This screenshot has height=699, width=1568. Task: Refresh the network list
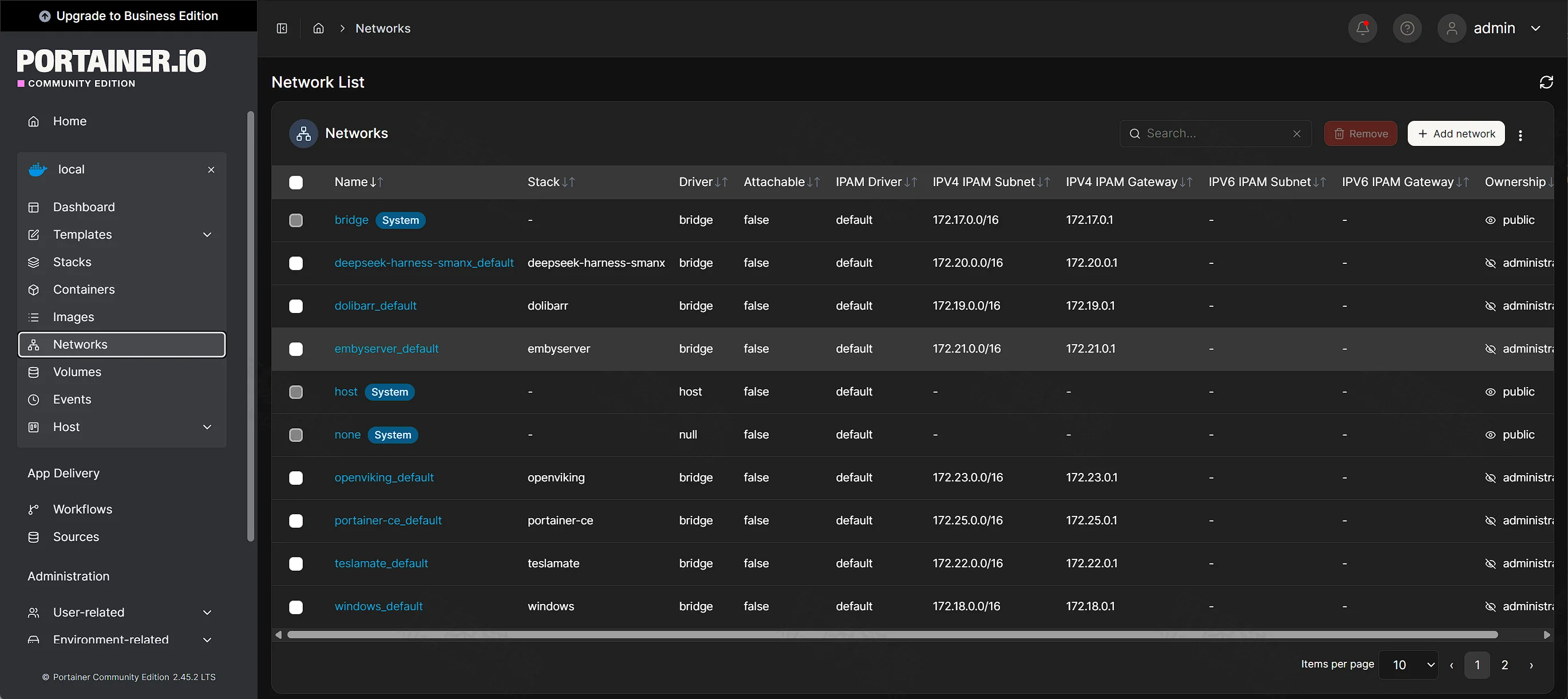click(1546, 82)
